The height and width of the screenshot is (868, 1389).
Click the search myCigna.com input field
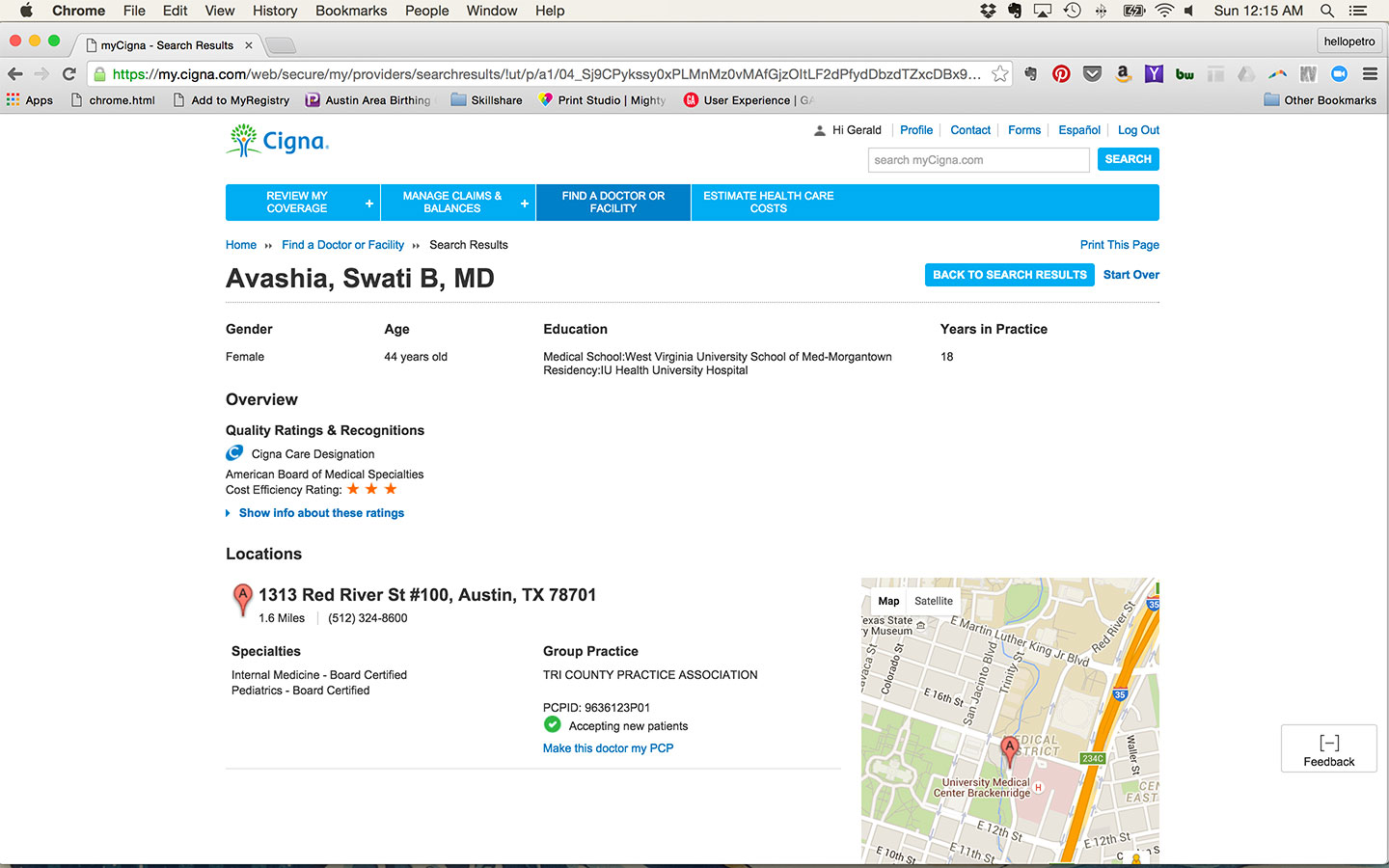979,160
